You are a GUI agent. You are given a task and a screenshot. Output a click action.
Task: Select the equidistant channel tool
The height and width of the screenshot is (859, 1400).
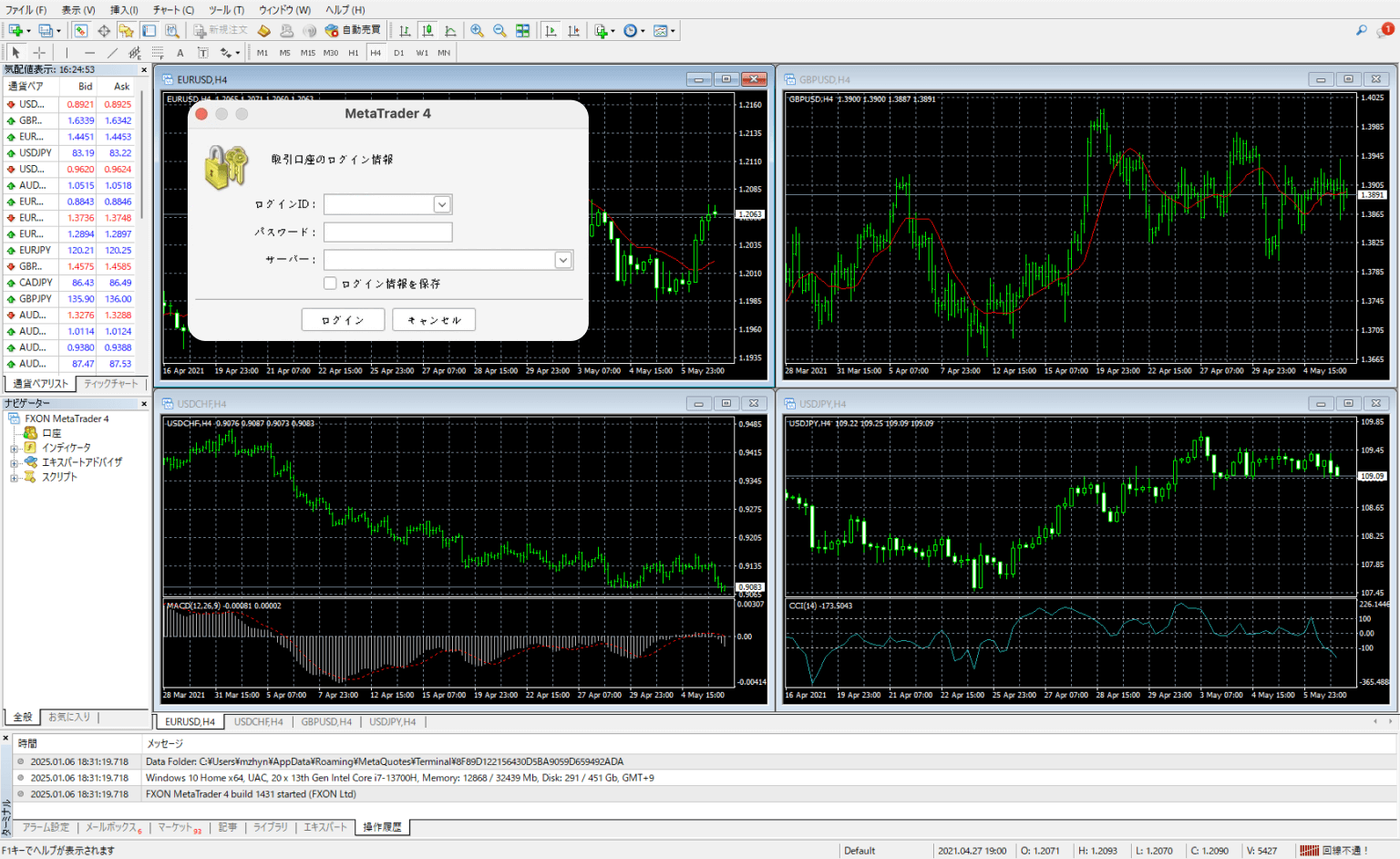pos(135,53)
